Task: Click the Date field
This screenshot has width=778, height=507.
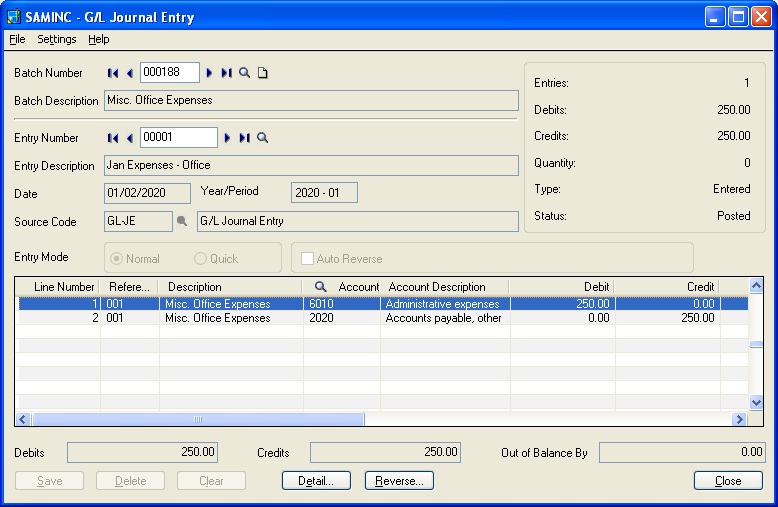Action: pos(147,193)
